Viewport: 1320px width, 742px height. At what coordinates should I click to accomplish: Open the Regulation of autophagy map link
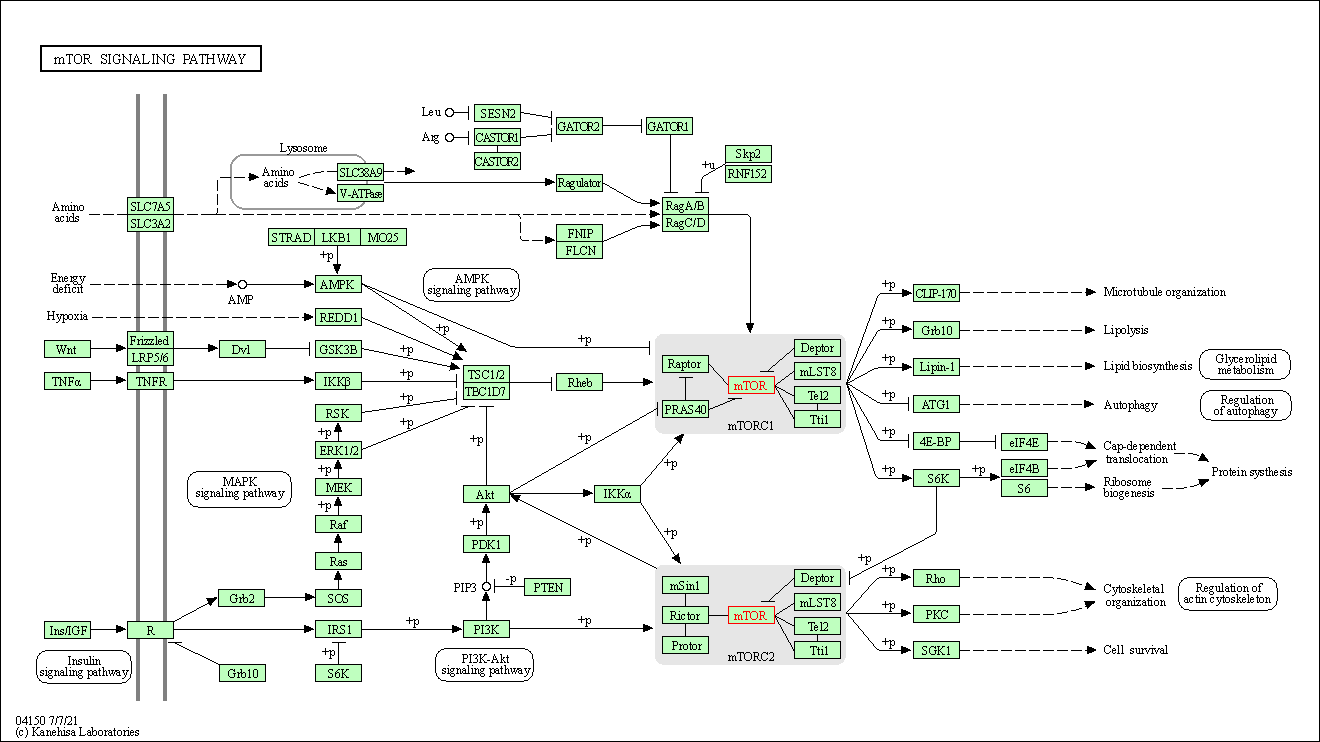pyautogui.click(x=1245, y=405)
